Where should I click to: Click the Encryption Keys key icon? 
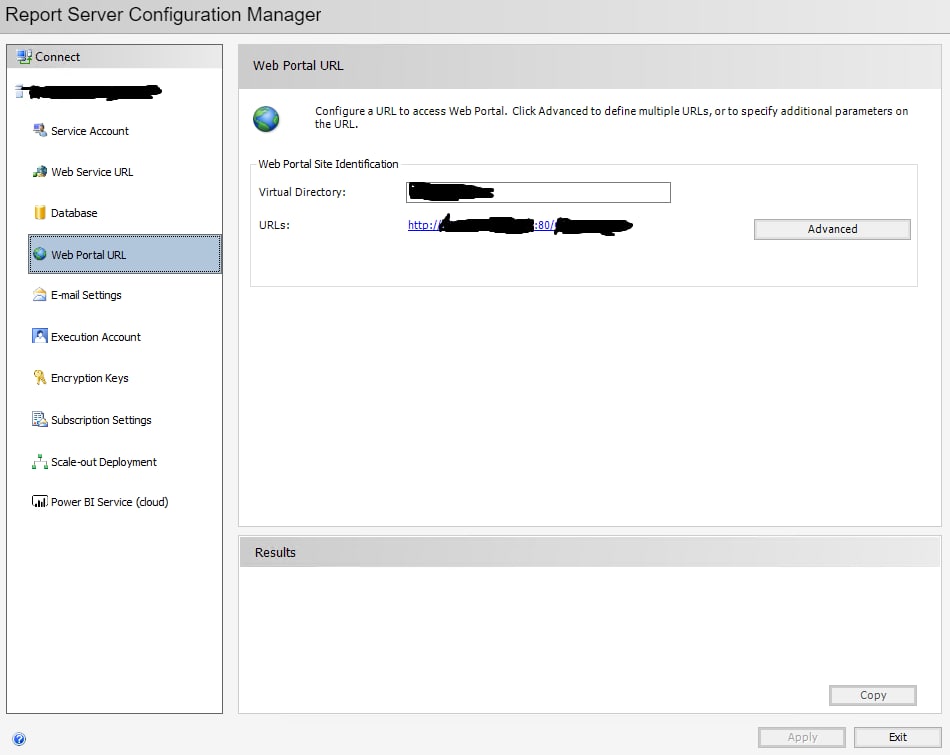[x=40, y=378]
